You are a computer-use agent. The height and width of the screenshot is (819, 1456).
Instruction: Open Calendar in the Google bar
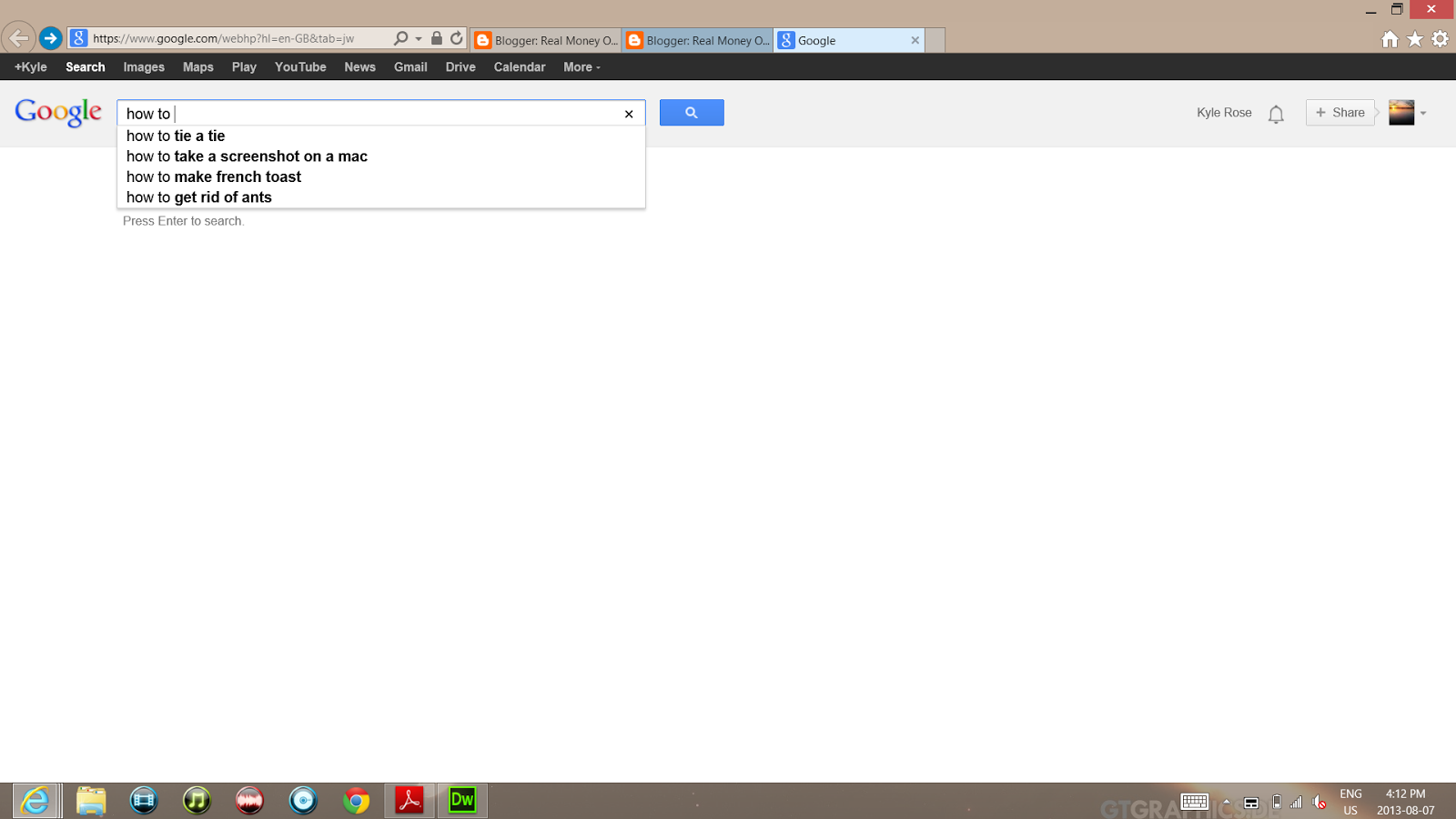pos(520,66)
